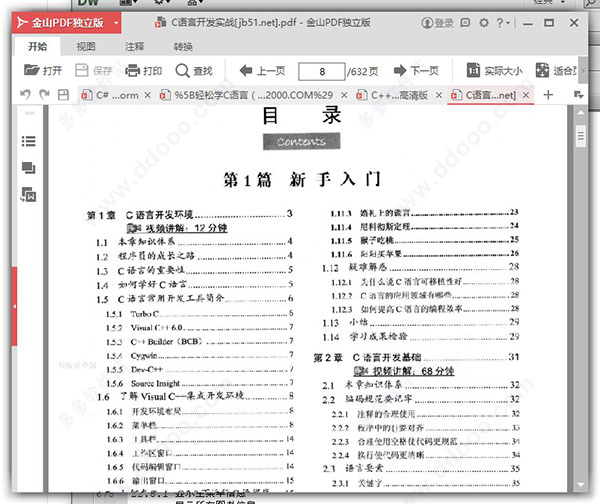Switch to the 注释 ribbon tab

[x=134, y=47]
